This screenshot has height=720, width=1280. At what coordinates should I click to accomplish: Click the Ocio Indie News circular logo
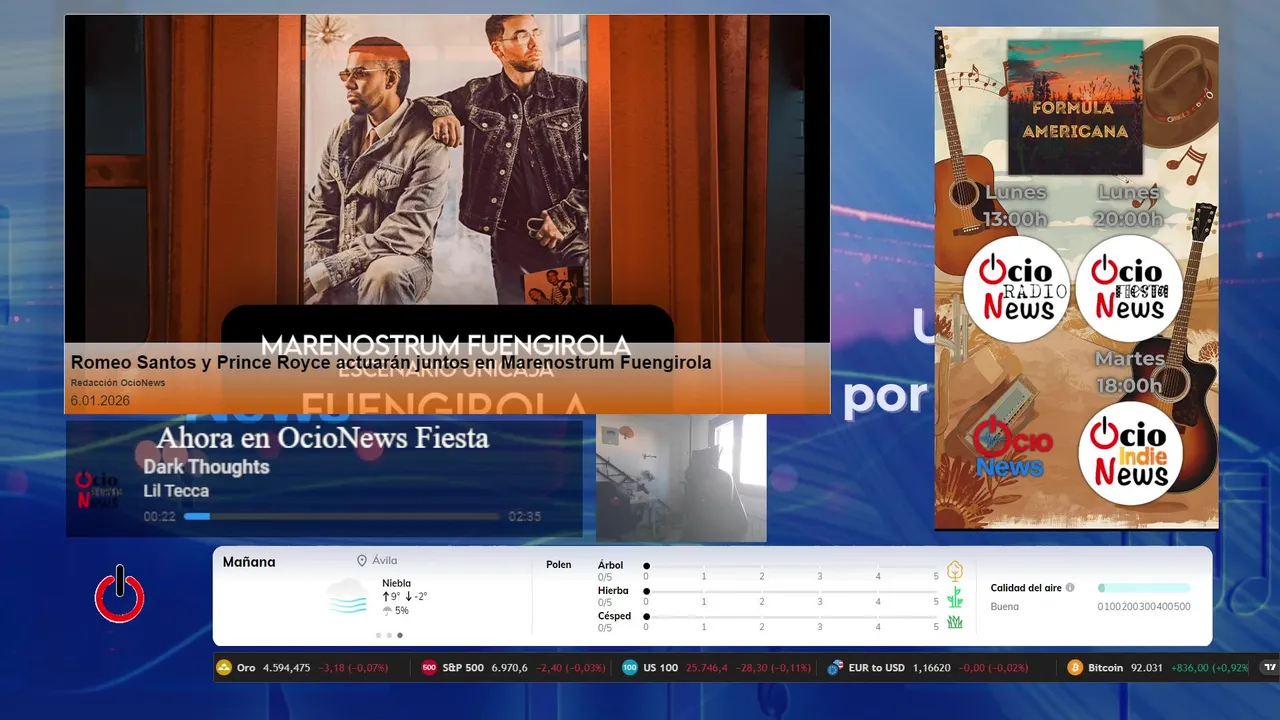[1130, 454]
